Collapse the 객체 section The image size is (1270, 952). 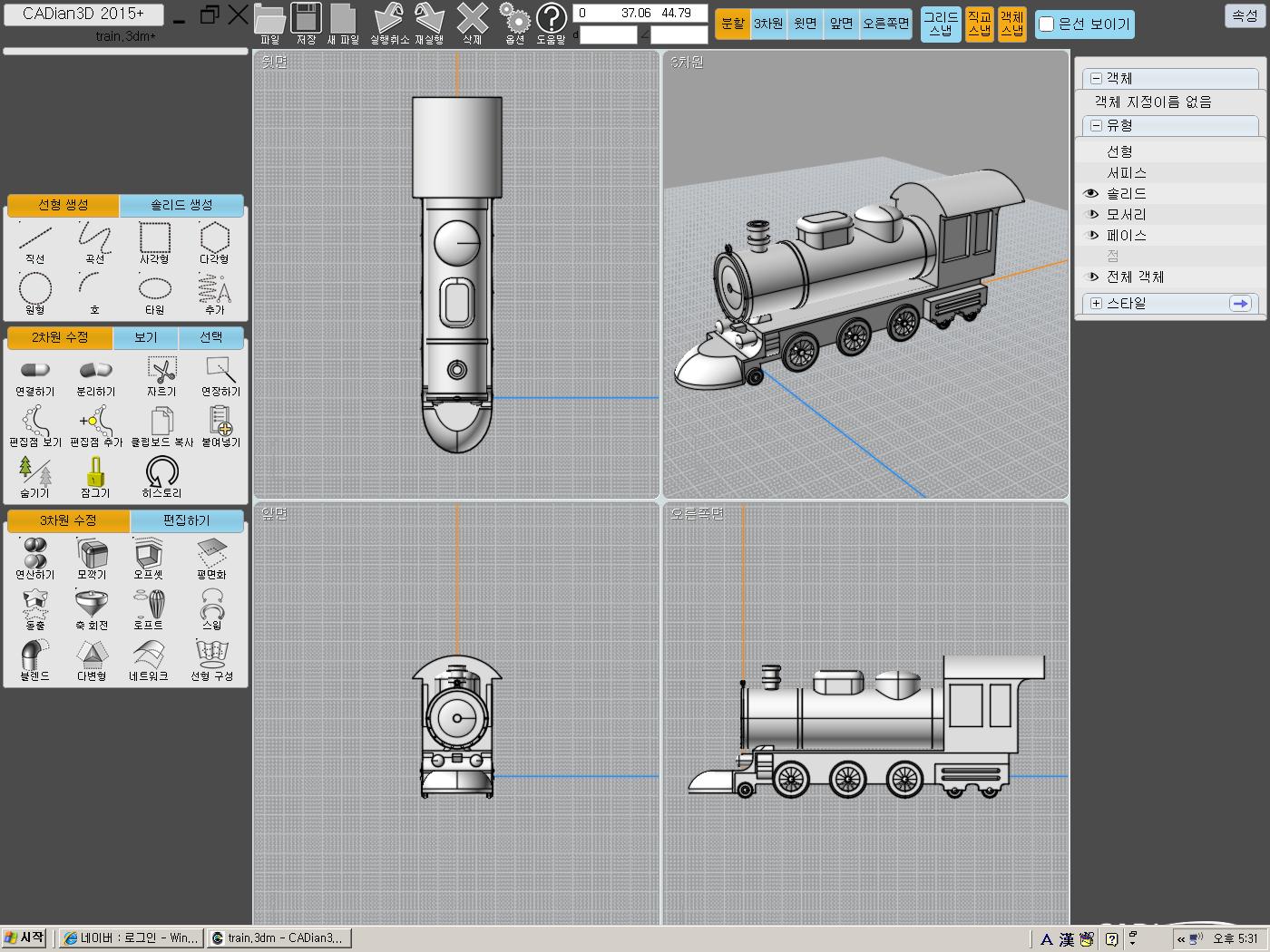1096,79
